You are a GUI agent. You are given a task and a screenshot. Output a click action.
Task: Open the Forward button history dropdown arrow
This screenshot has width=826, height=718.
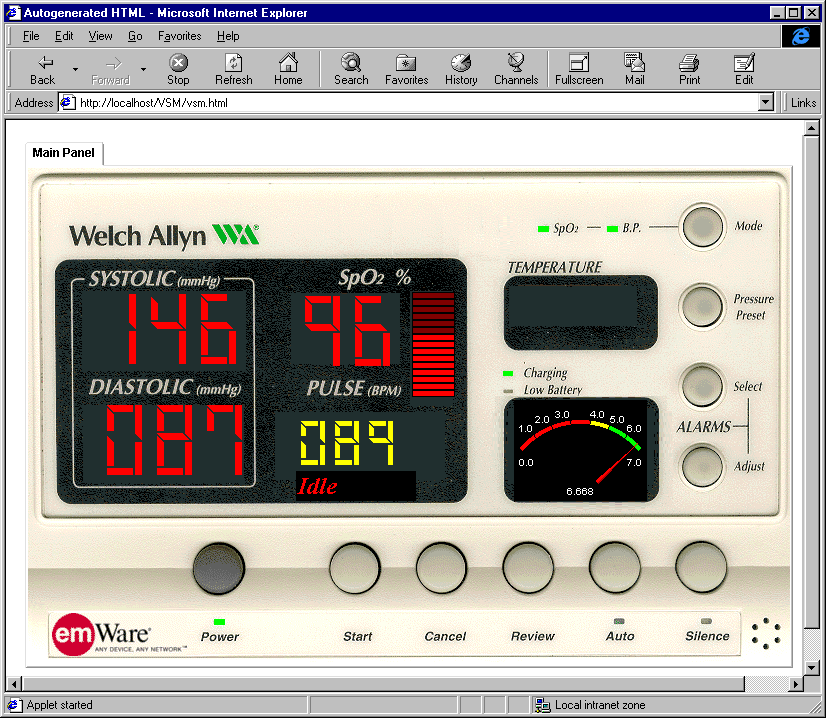[x=143, y=69]
